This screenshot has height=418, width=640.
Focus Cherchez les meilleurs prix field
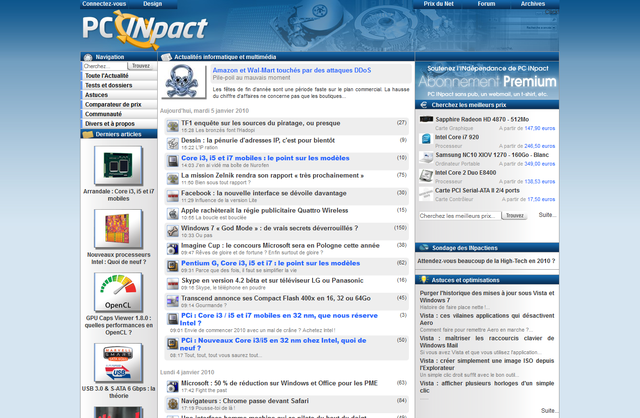[x=459, y=216]
